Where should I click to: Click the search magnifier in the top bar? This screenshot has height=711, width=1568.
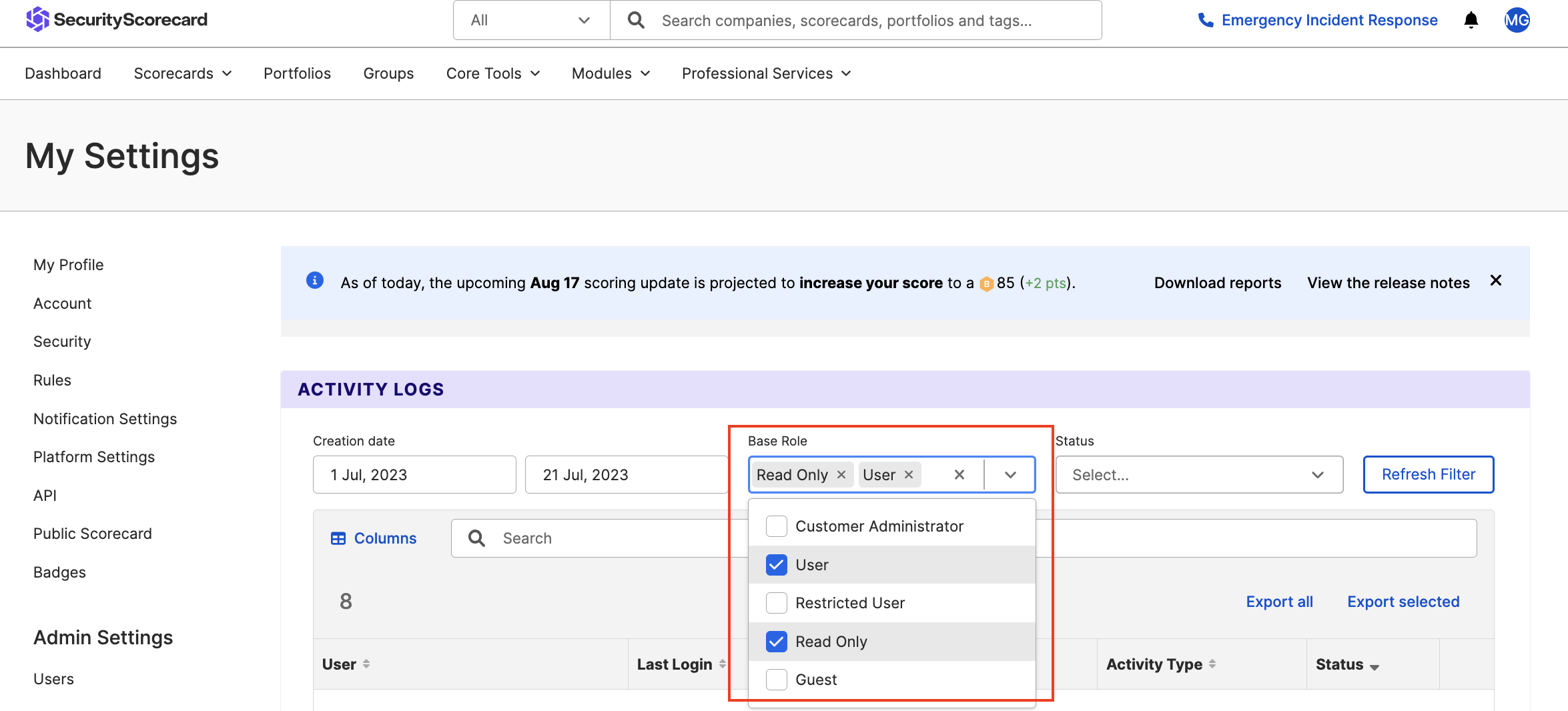pyautogui.click(x=635, y=20)
